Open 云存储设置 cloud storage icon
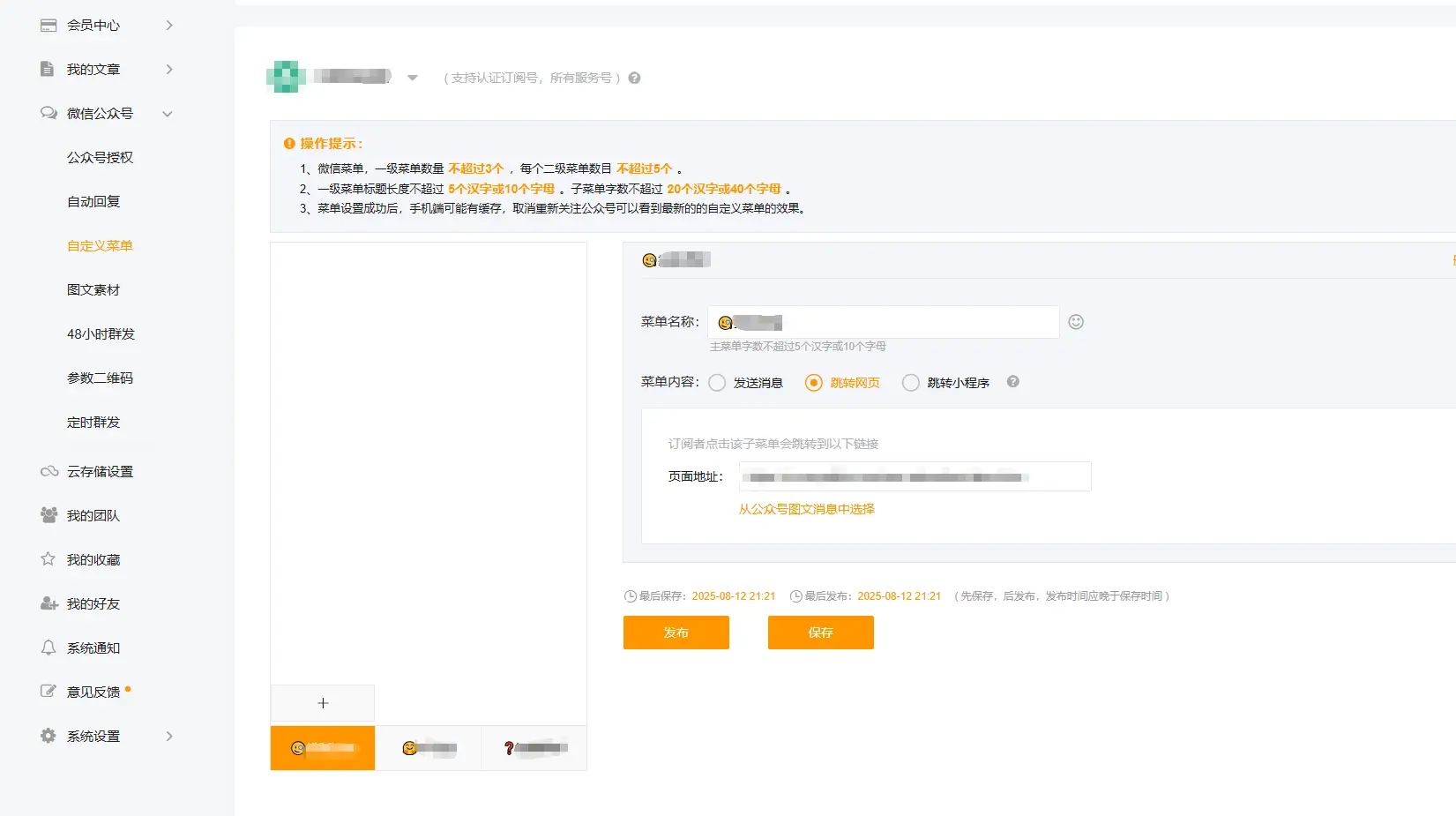Viewport: 1456px width, 816px height. coord(48,471)
